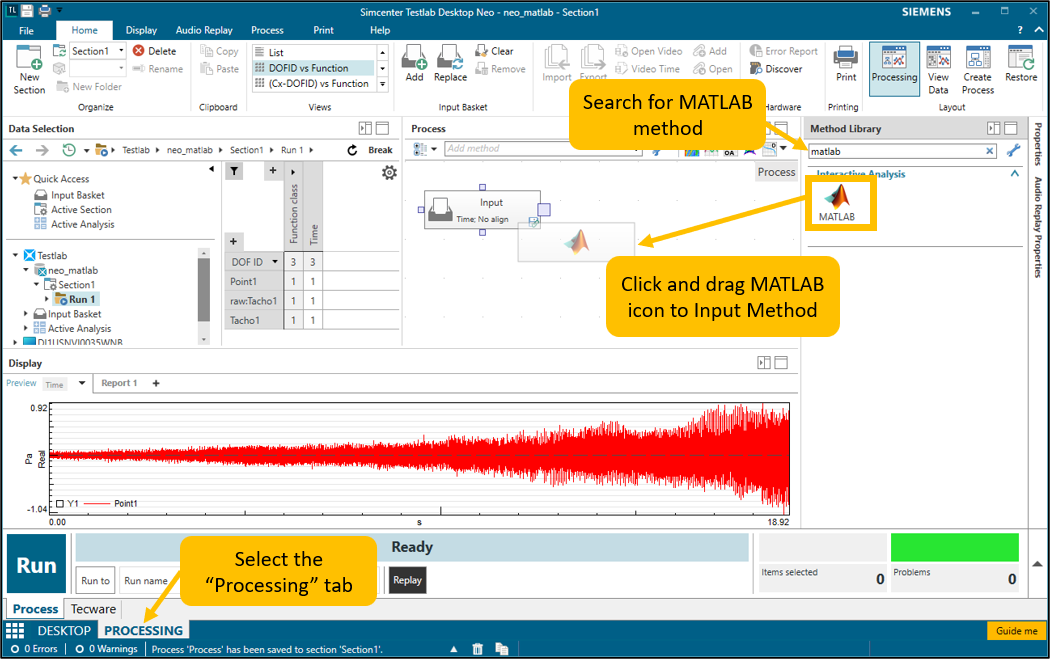Click neo_matlab in the breadcrumb path

pyautogui.click(x=190, y=150)
